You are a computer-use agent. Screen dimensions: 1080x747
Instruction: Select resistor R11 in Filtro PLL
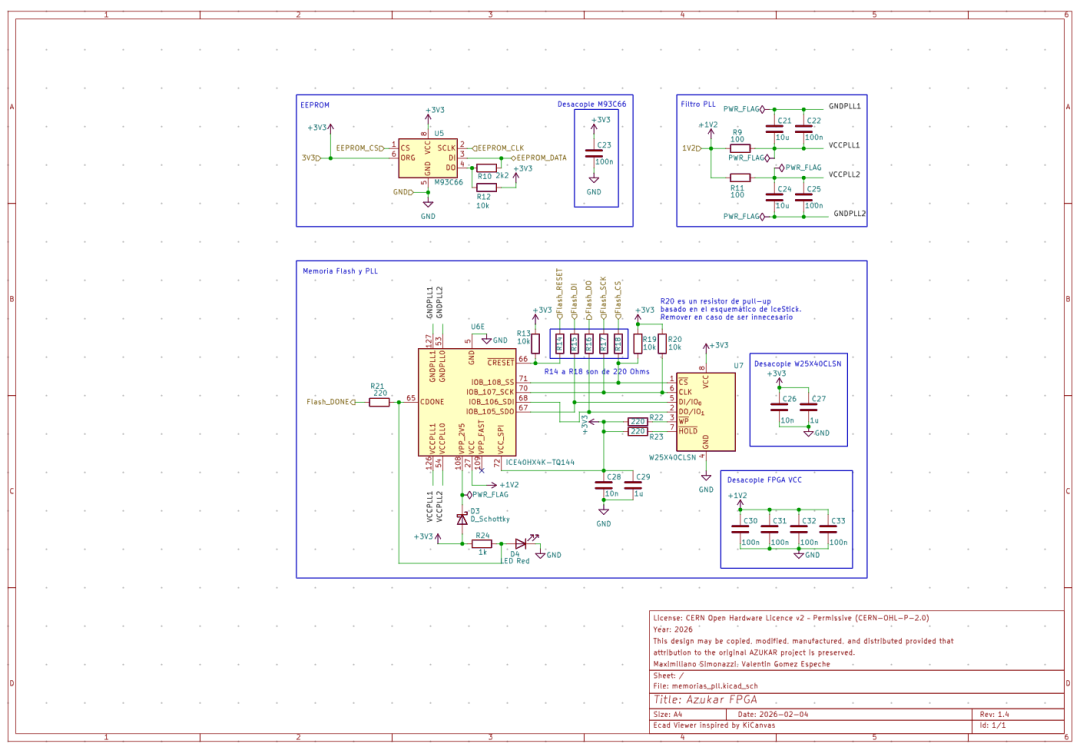click(740, 178)
